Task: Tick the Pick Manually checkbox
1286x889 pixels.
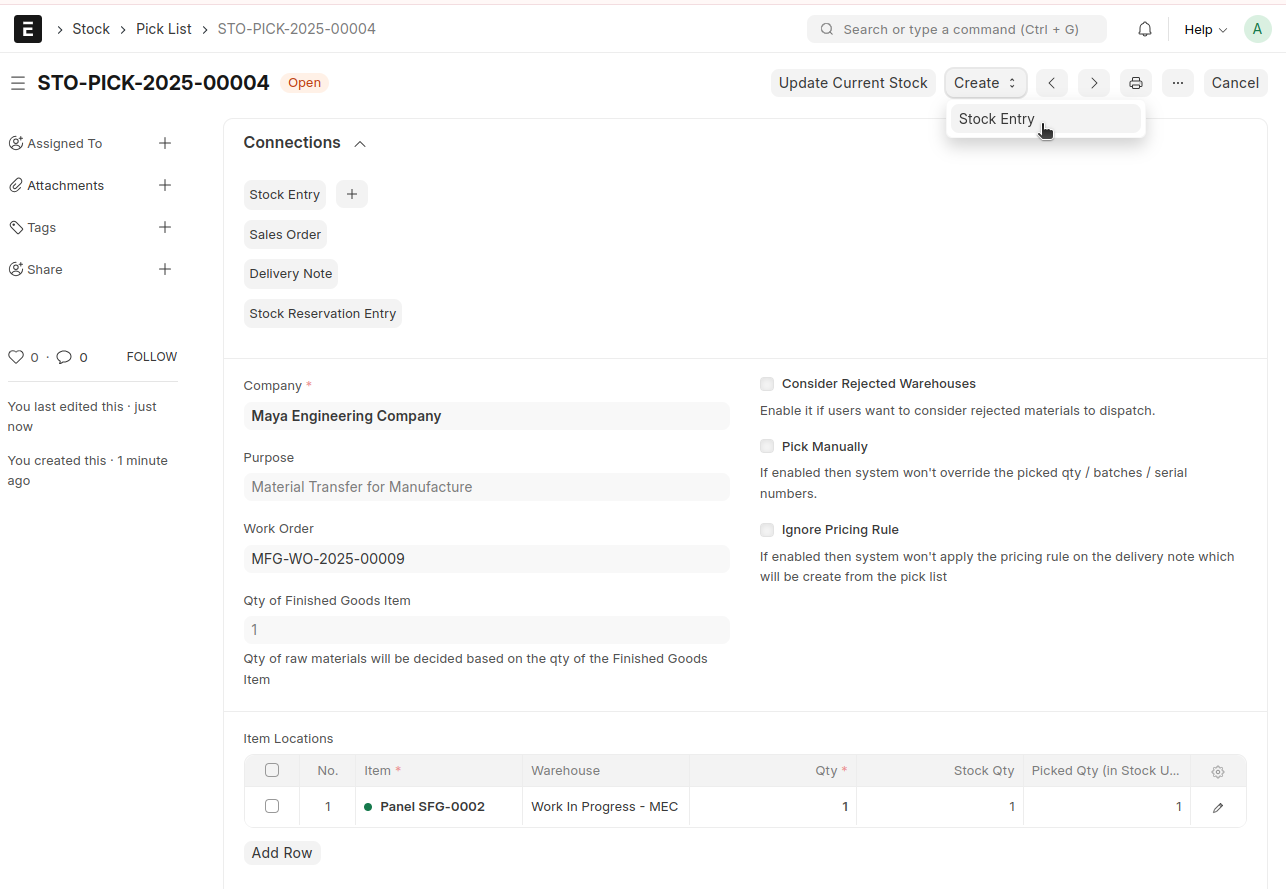Action: coord(767,447)
